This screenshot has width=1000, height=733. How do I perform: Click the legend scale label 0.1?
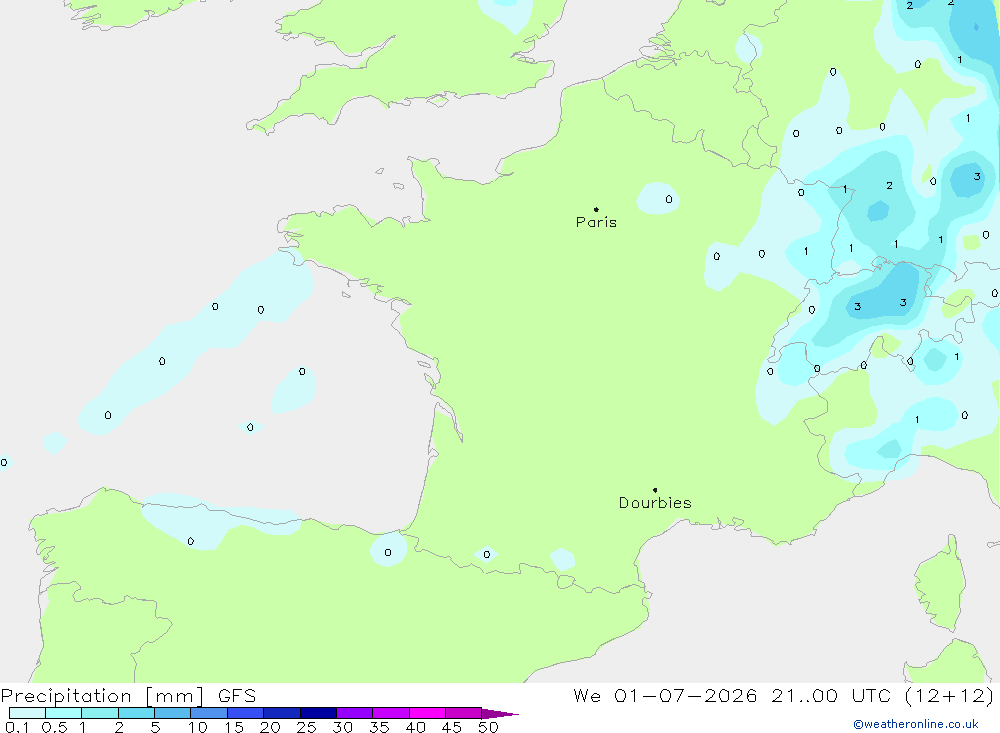pos(17,727)
